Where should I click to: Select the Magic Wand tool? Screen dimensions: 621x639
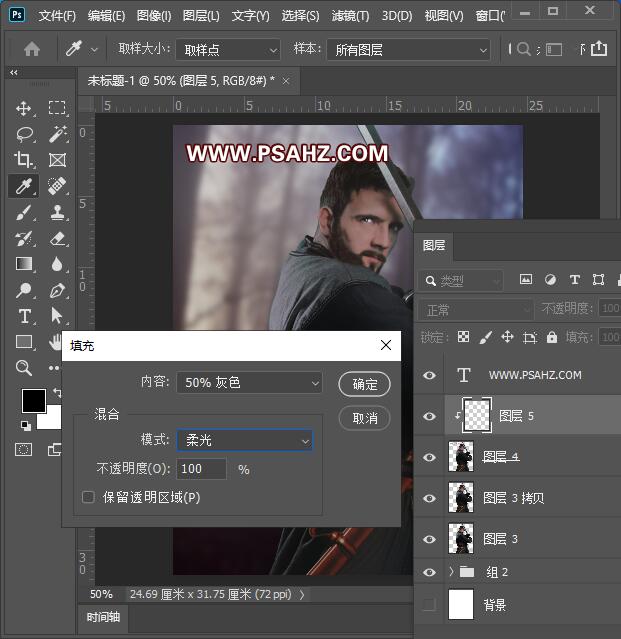(x=57, y=134)
